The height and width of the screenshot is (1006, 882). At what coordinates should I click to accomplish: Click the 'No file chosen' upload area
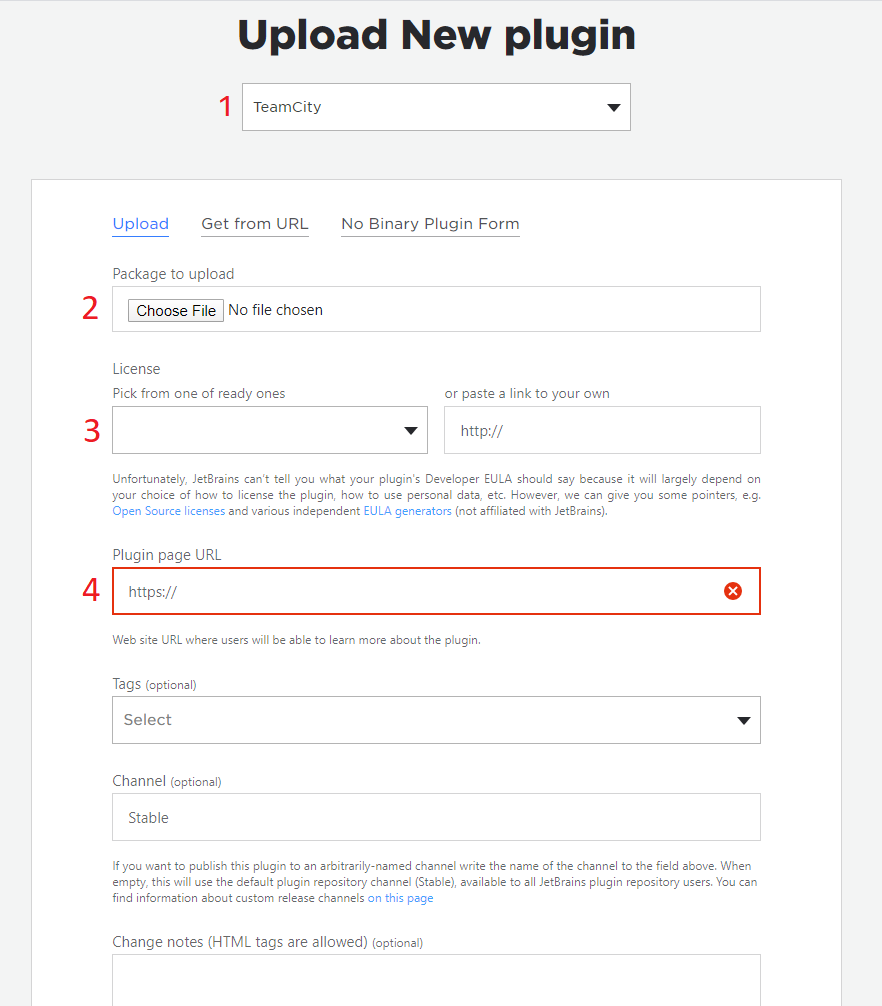click(x=276, y=310)
